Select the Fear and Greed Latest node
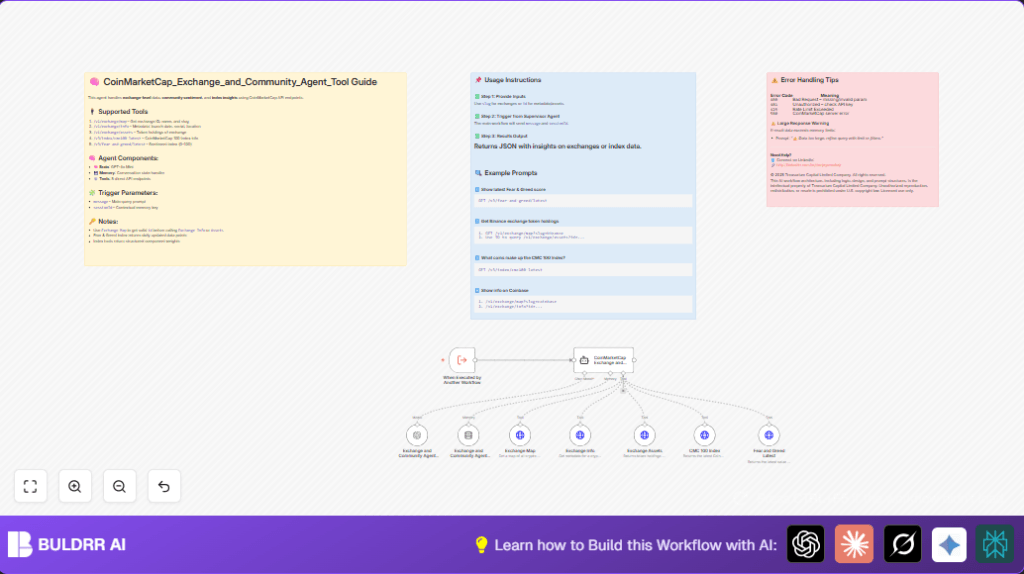The height and width of the screenshot is (574, 1024). point(769,435)
